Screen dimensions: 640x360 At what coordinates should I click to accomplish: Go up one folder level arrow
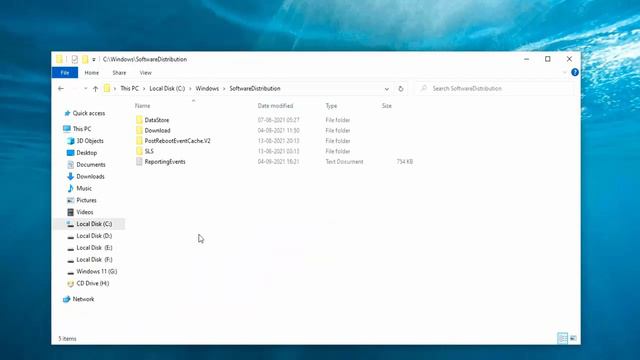pyautogui.click(x=96, y=89)
